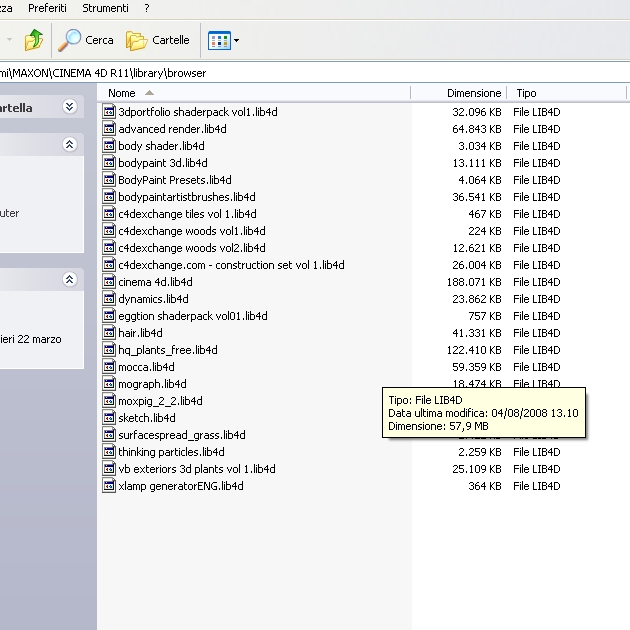Select icon of c4dexchange.com construction set file
Image resolution: width=630 pixels, height=630 pixels.
(108, 265)
